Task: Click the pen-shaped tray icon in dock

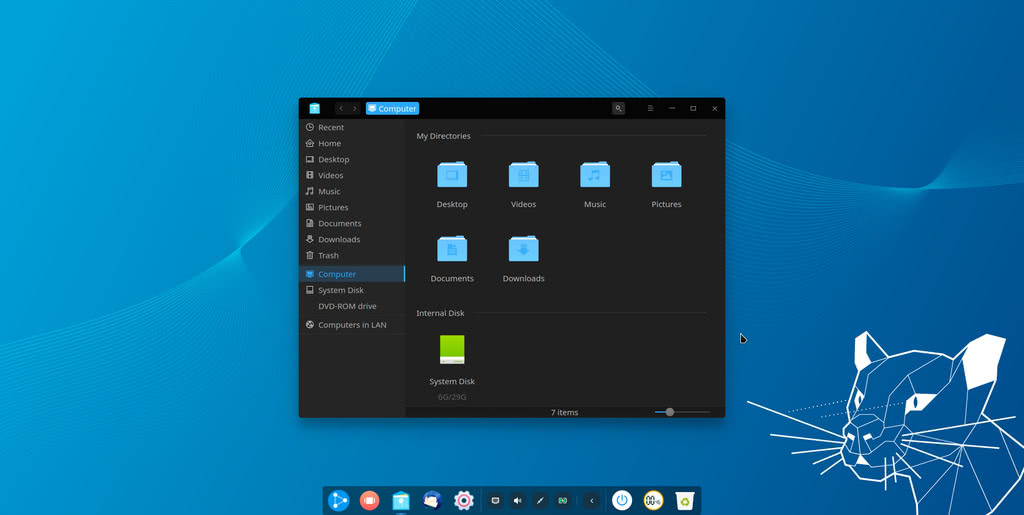Action: pos(540,501)
